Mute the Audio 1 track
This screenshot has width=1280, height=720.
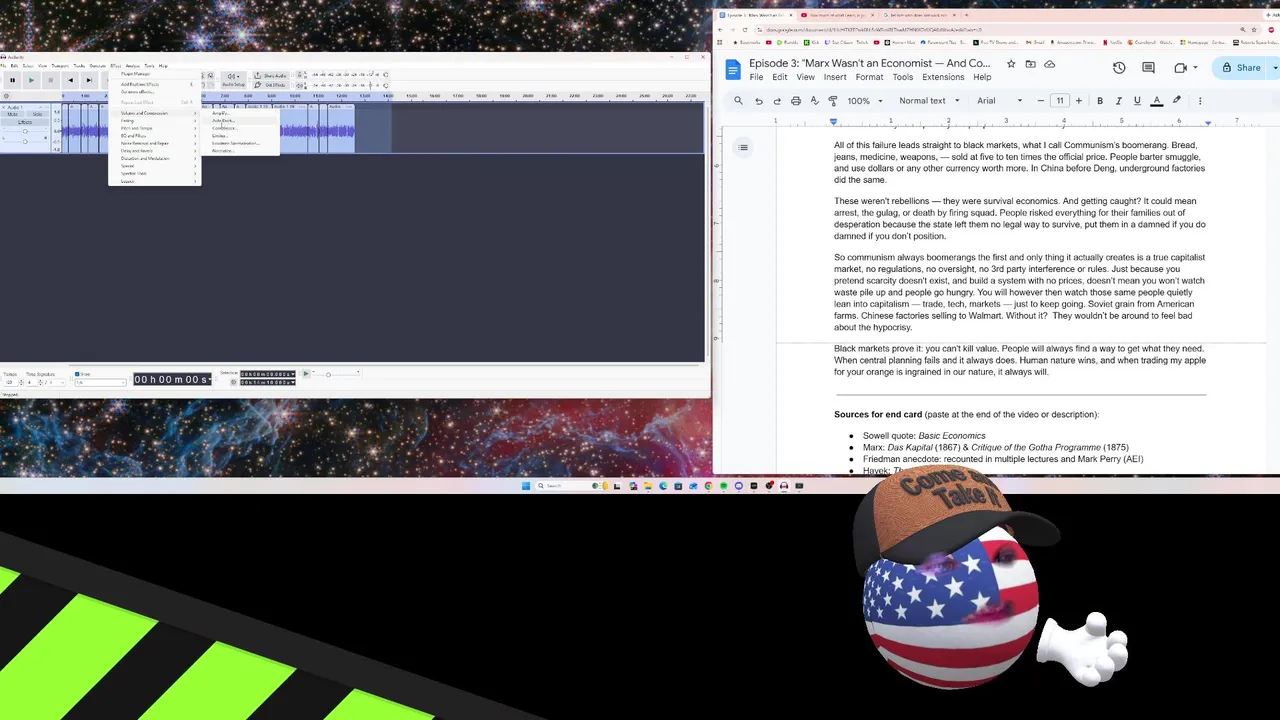pos(13,114)
